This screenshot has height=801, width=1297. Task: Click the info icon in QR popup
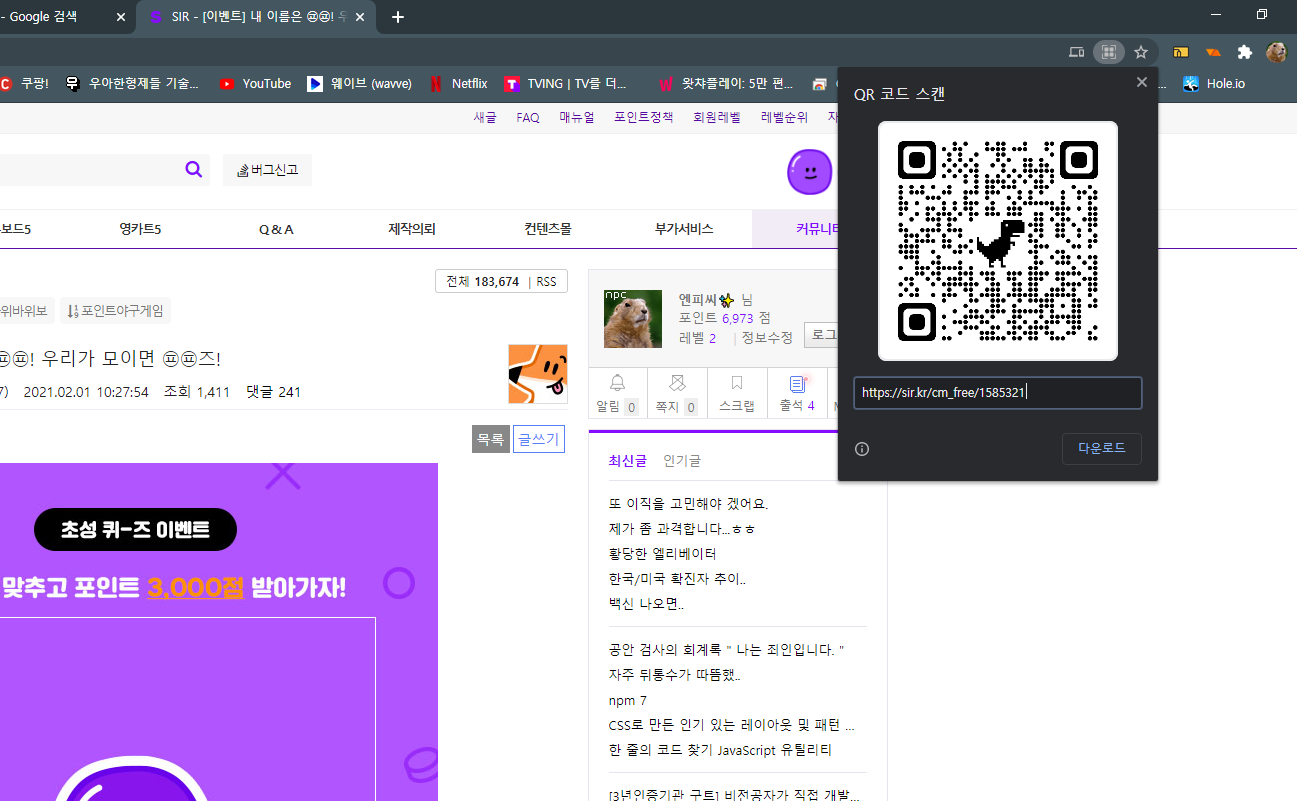click(862, 449)
